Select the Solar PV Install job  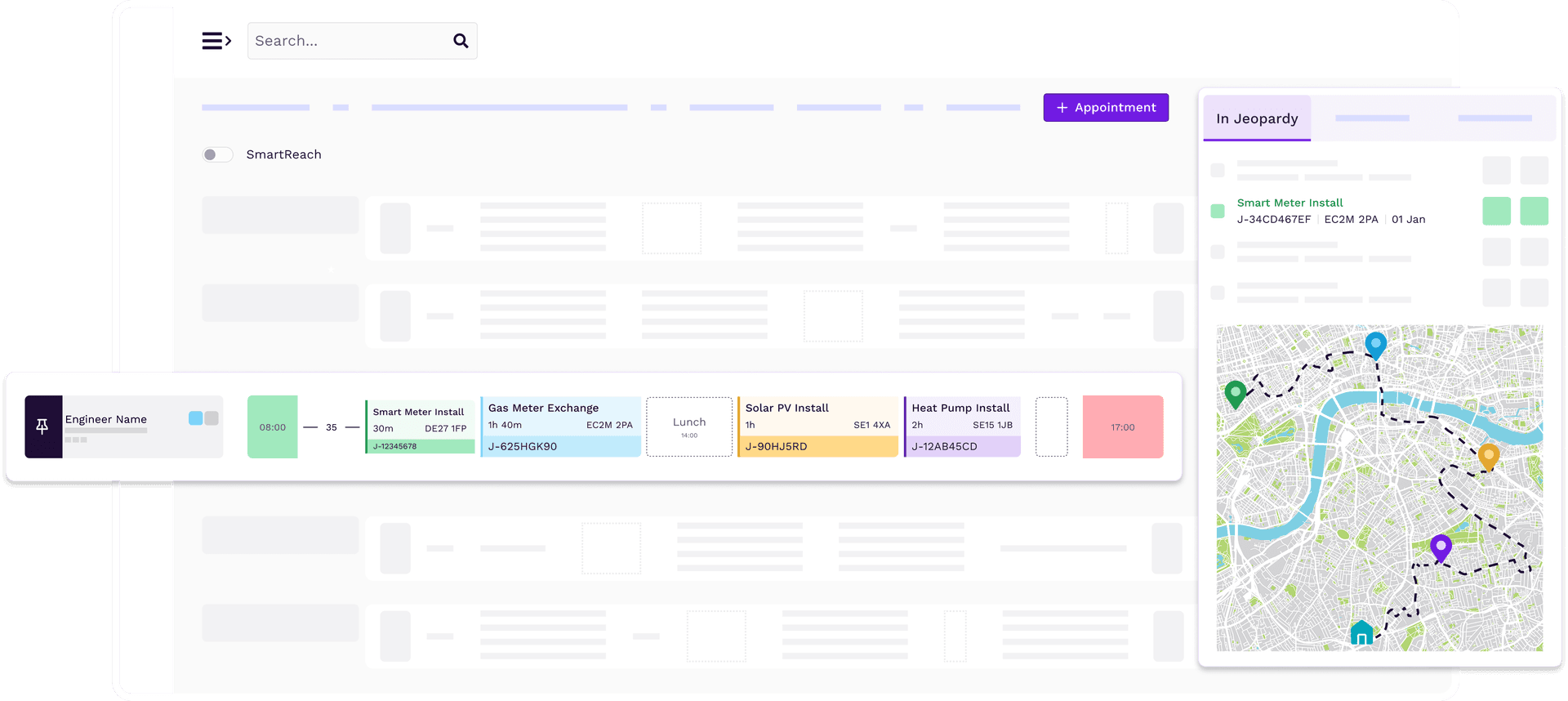click(x=817, y=426)
